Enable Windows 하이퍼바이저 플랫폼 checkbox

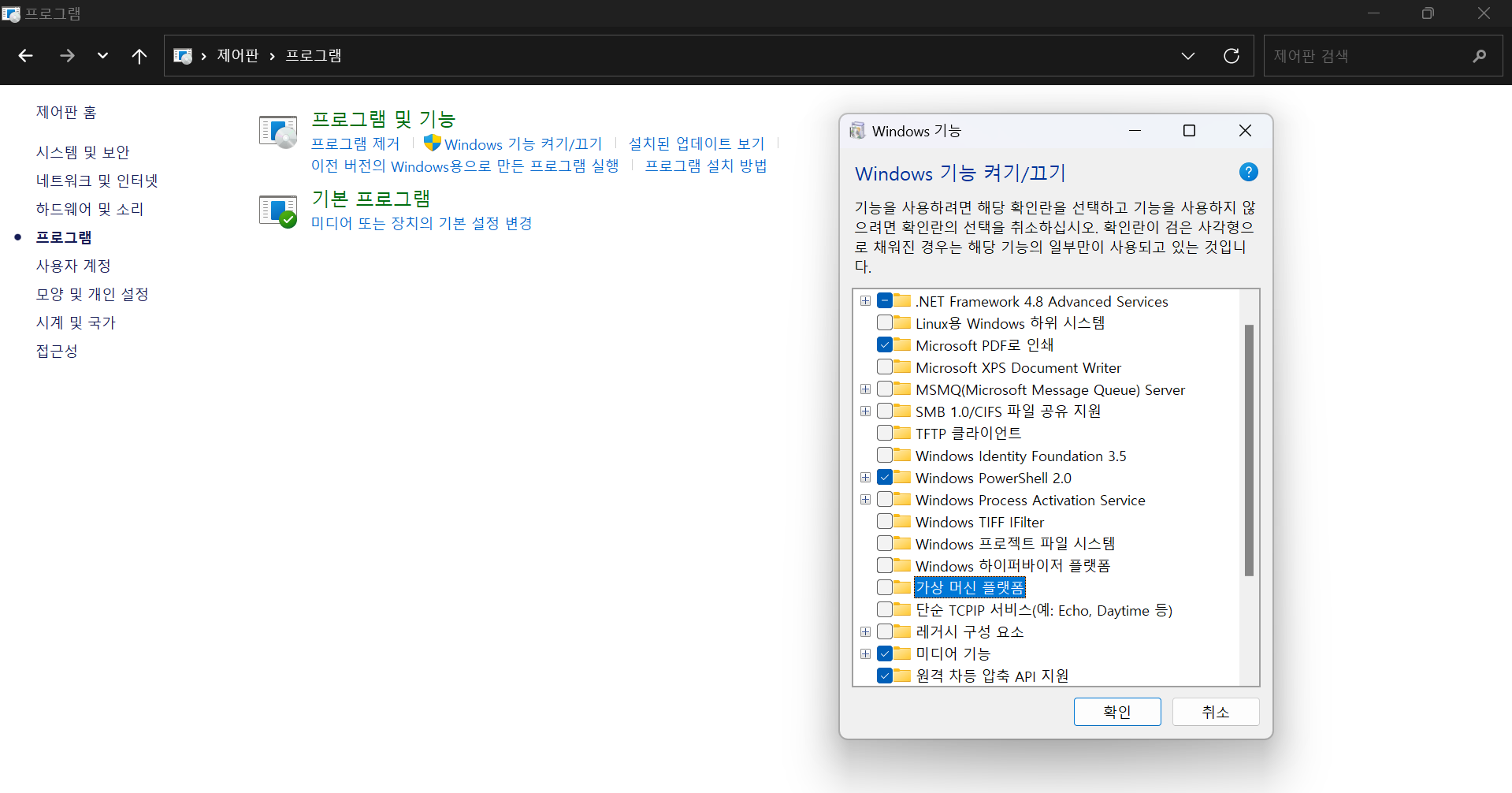[885, 565]
